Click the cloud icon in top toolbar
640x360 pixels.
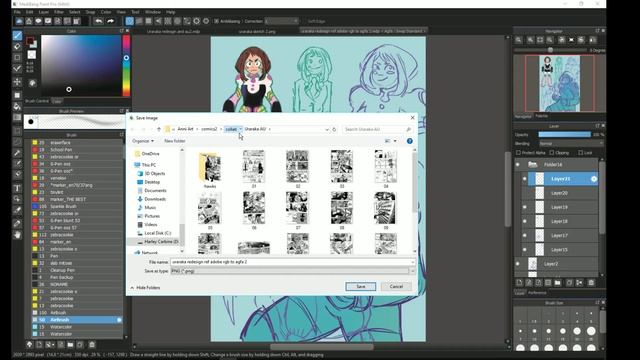pyautogui.click(x=19, y=21)
